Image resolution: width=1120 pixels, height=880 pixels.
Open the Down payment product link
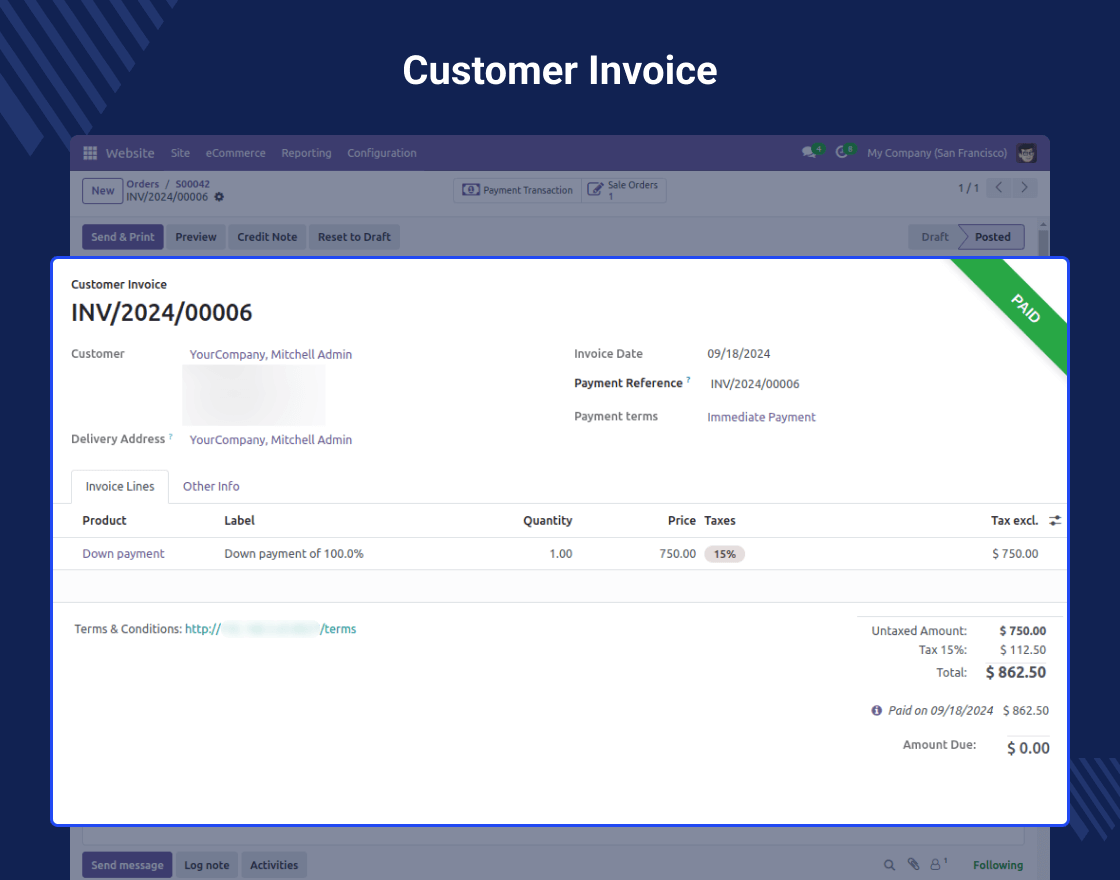123,554
